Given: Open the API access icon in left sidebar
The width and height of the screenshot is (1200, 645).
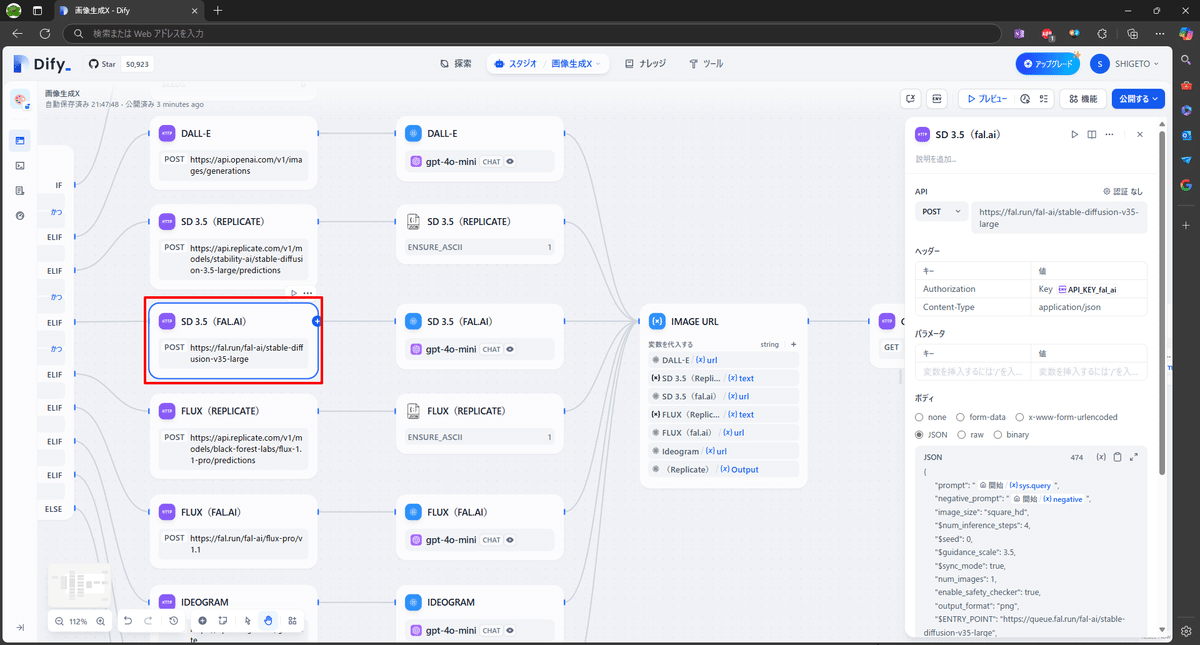Looking at the screenshot, I should [20, 165].
